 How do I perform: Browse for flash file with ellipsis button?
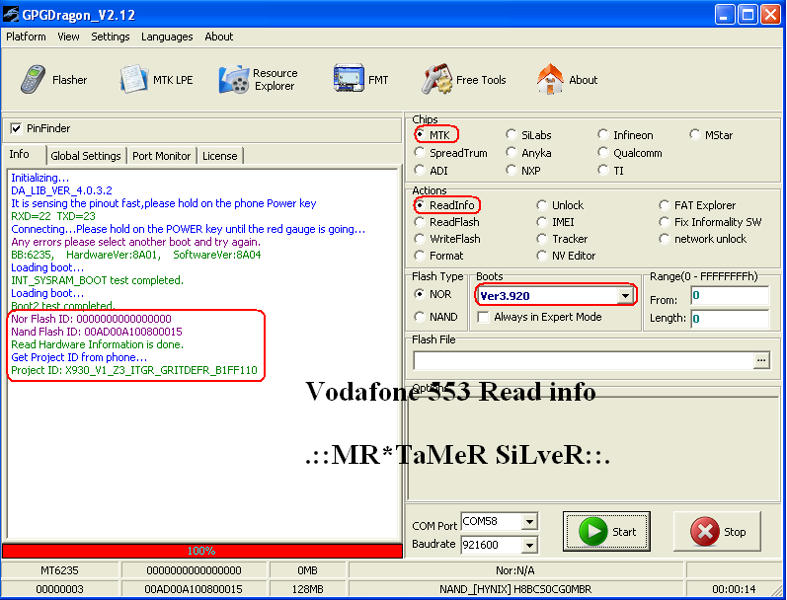761,361
